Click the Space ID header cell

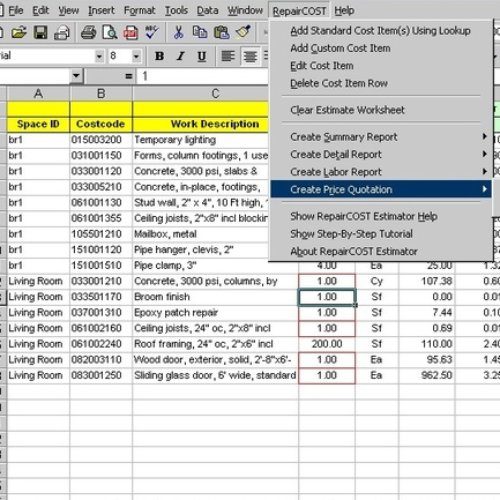tap(38, 124)
